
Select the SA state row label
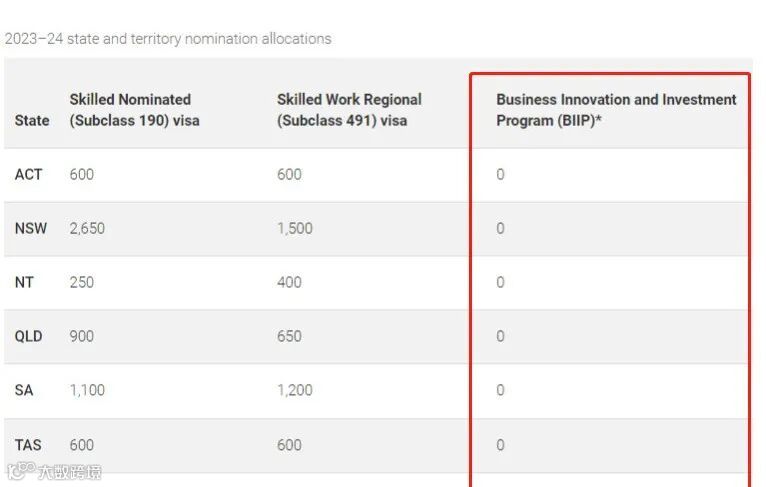coord(24,390)
